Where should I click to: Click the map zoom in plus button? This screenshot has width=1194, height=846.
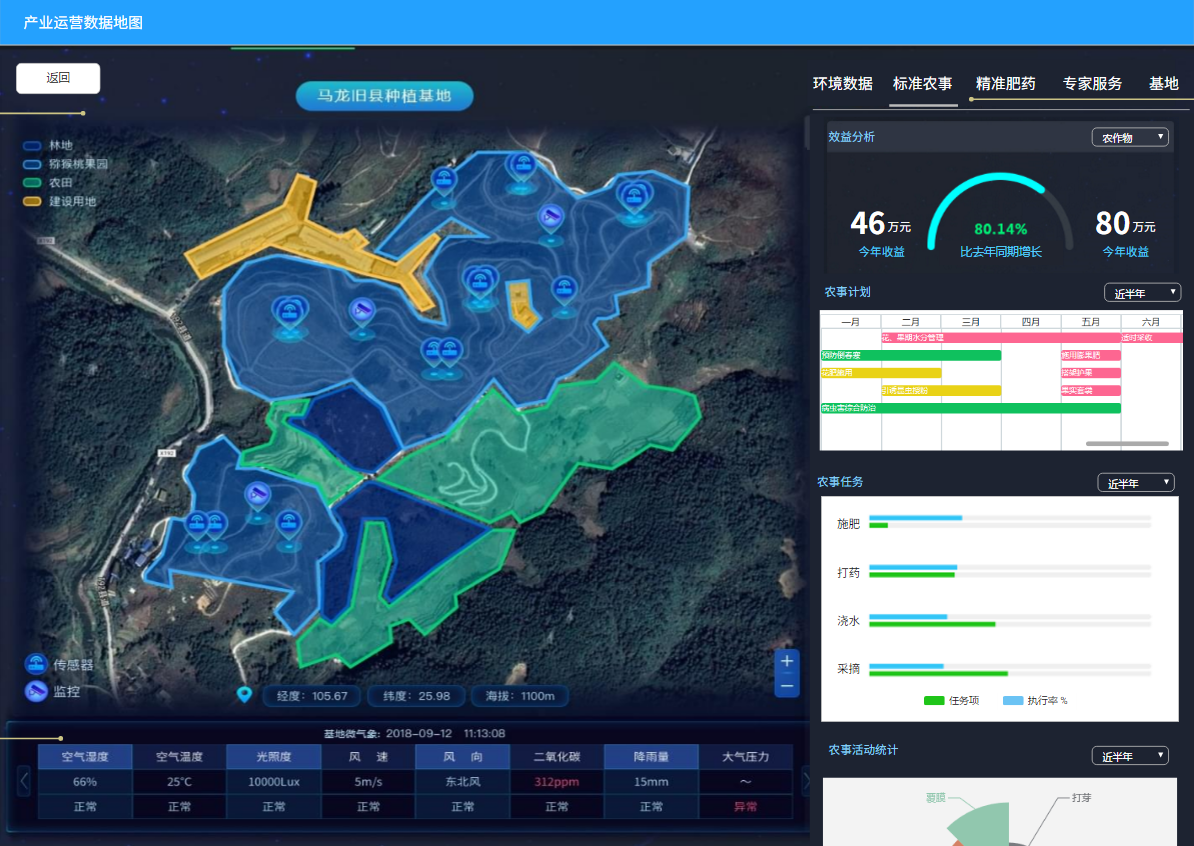point(787,661)
